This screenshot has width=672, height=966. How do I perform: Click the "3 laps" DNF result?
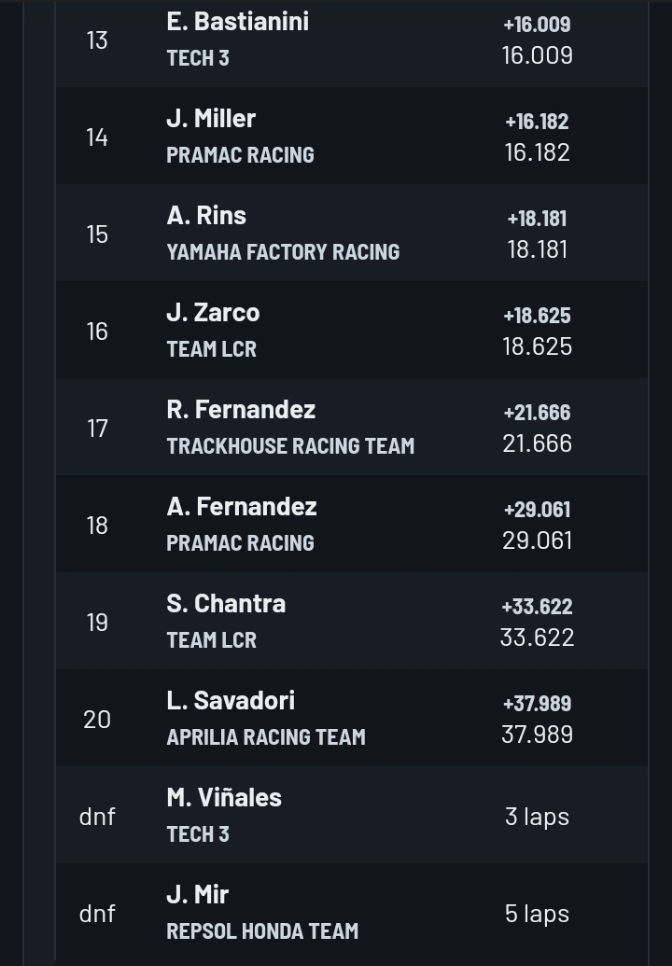coord(537,816)
